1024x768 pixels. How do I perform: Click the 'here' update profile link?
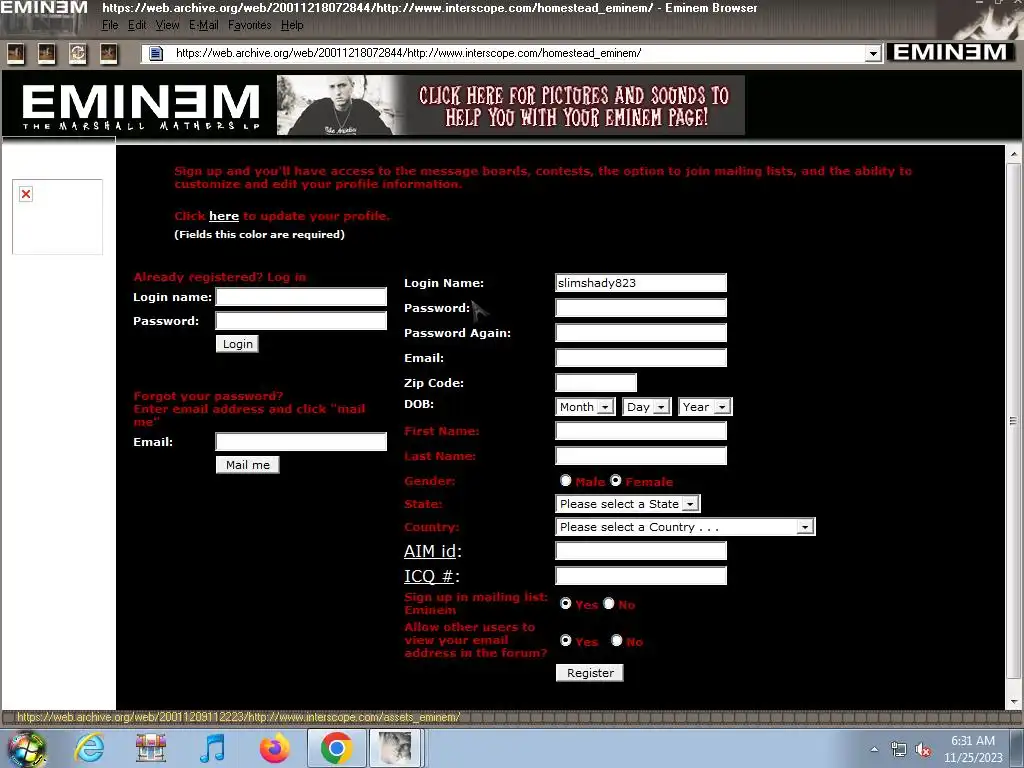224,216
